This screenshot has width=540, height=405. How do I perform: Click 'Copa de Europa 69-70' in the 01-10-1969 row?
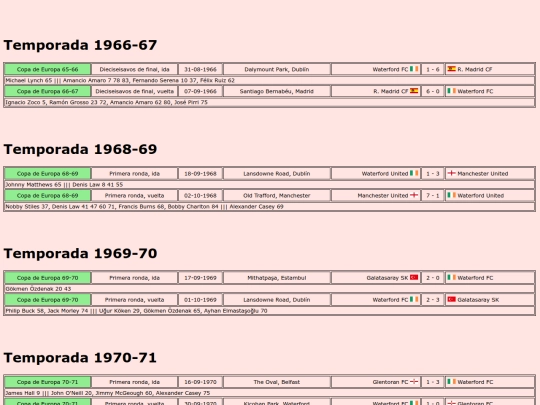pos(48,300)
